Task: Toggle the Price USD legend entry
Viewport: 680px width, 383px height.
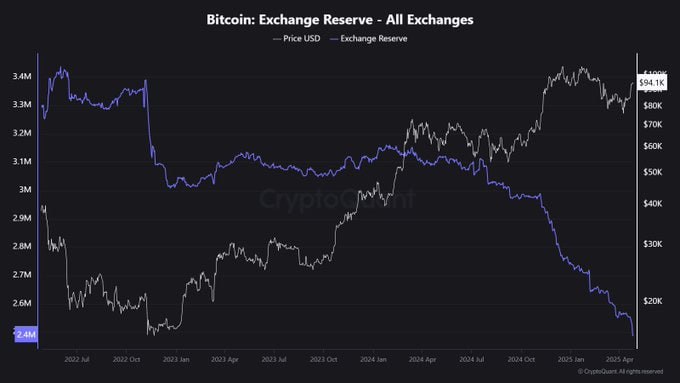Action: pos(297,39)
